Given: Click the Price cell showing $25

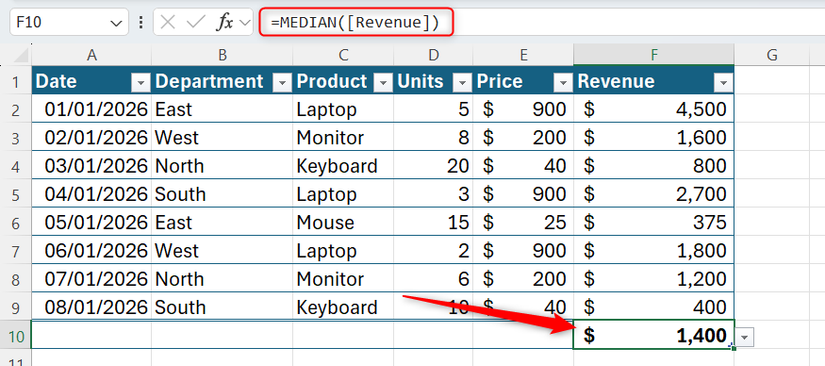Looking at the screenshot, I should (x=523, y=222).
